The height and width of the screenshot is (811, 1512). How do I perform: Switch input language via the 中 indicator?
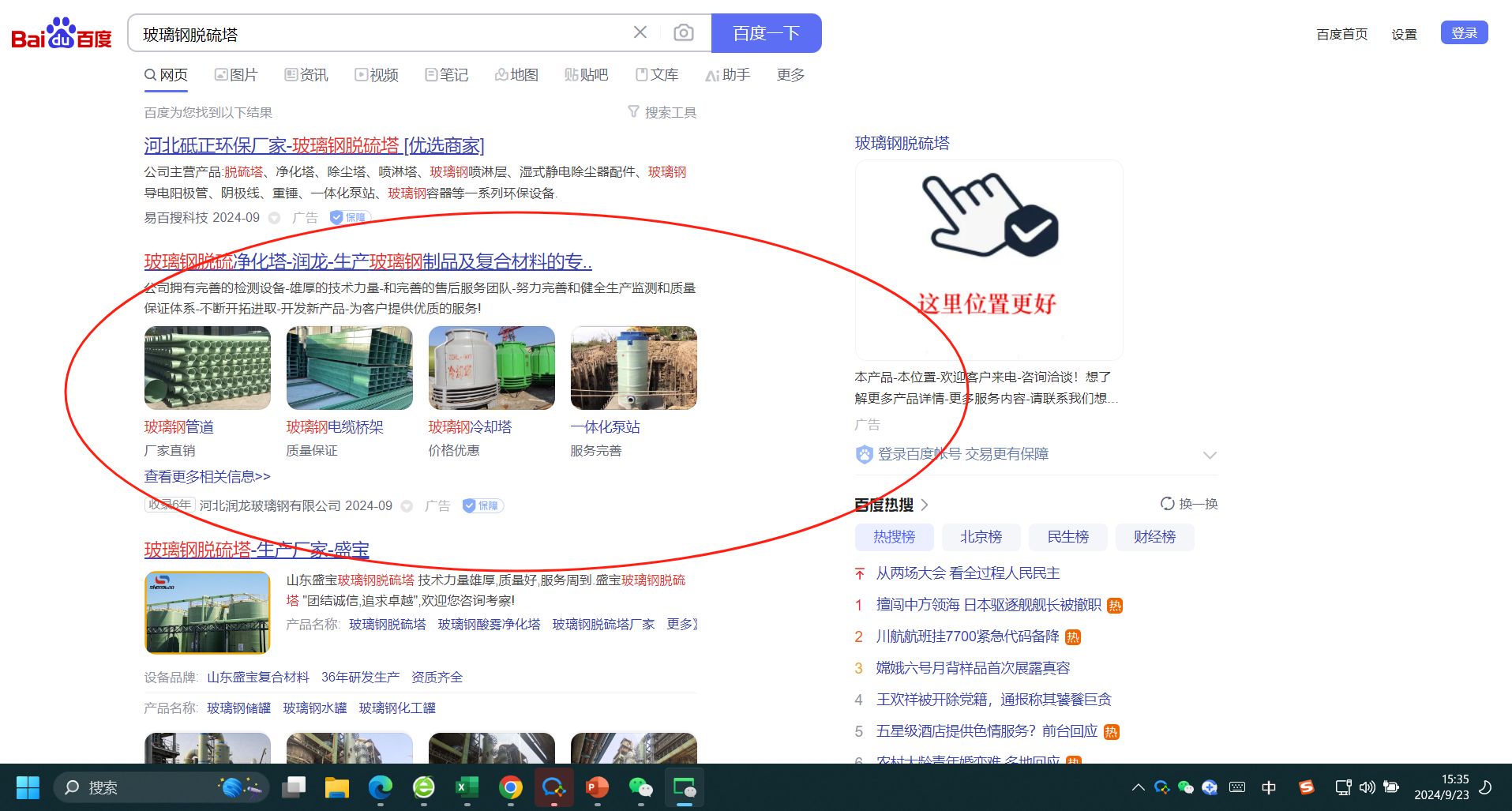[x=1269, y=787]
